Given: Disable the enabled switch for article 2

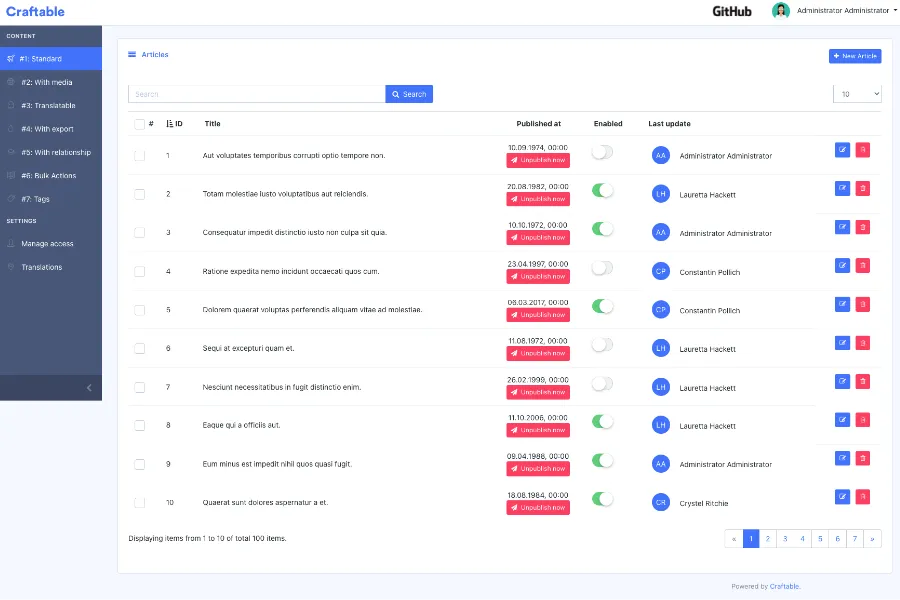Looking at the screenshot, I should [x=602, y=190].
